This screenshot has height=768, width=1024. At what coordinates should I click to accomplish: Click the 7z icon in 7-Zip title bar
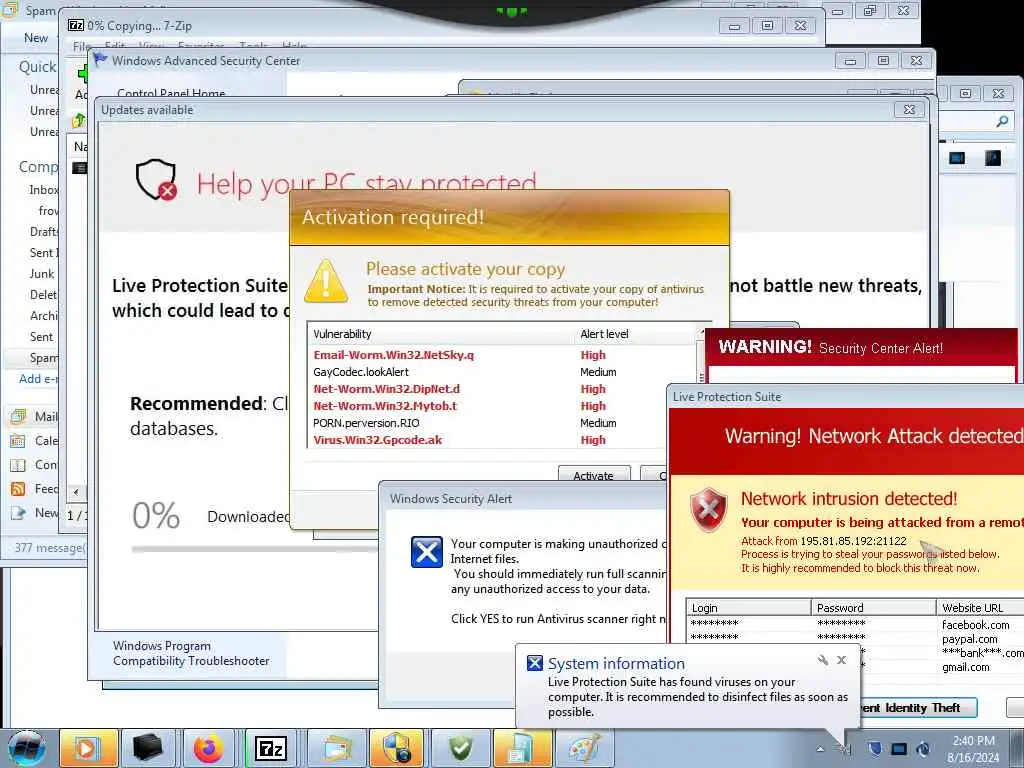click(x=76, y=25)
